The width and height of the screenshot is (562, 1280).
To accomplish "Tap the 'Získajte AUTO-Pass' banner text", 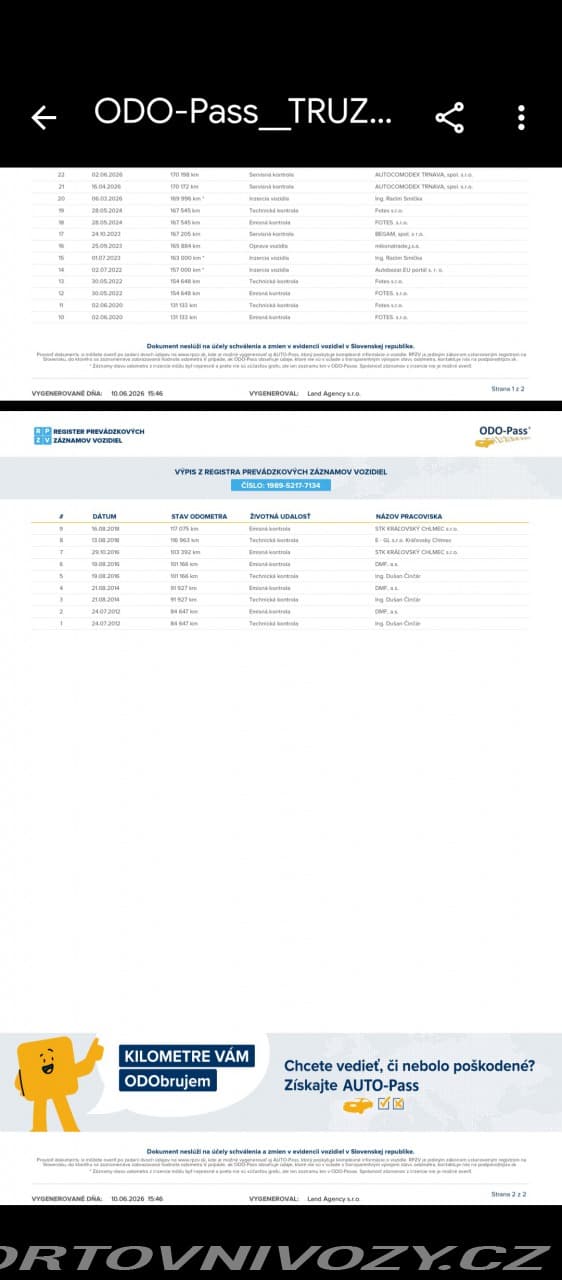I will [351, 1086].
